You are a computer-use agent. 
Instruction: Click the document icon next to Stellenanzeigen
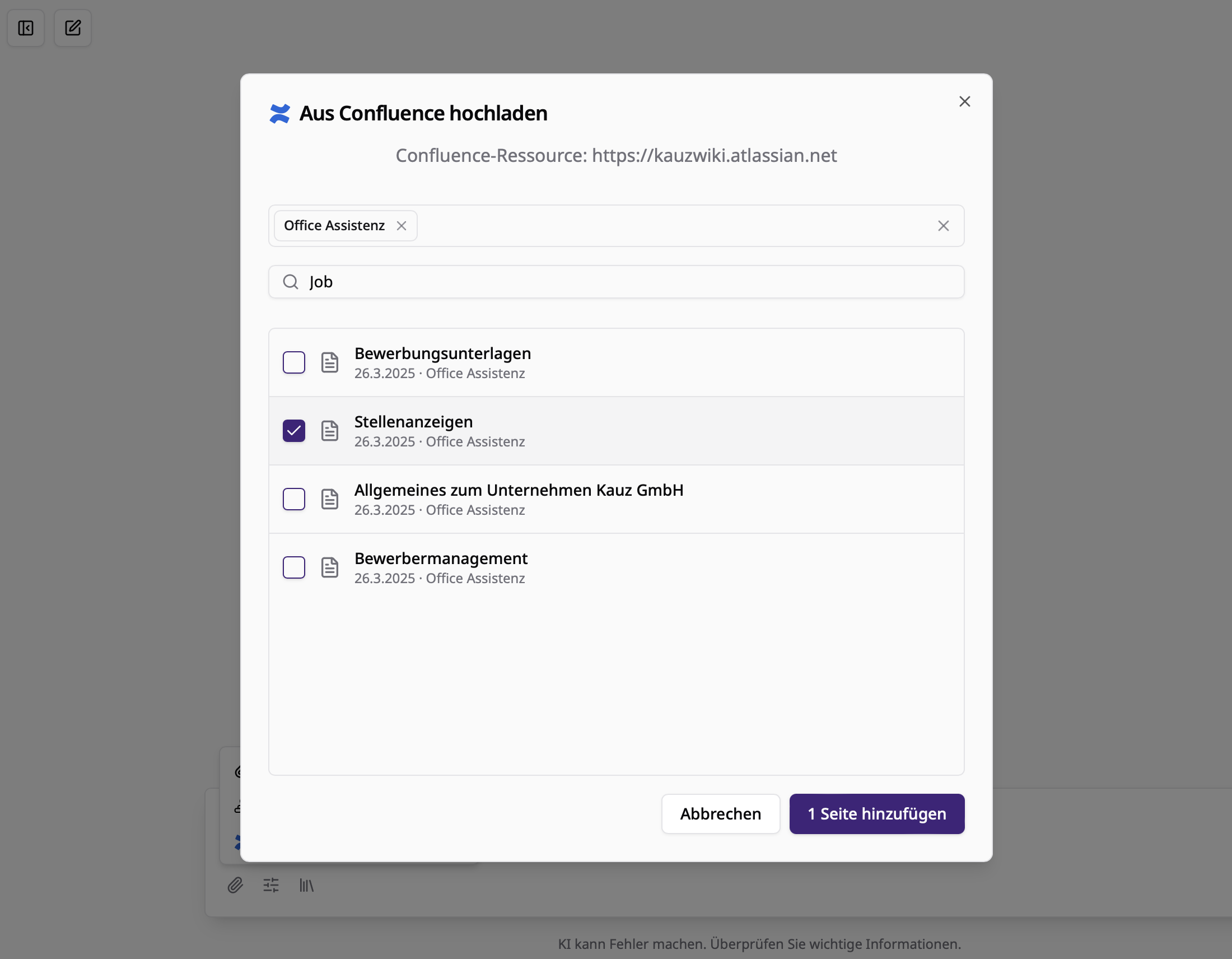tap(329, 430)
